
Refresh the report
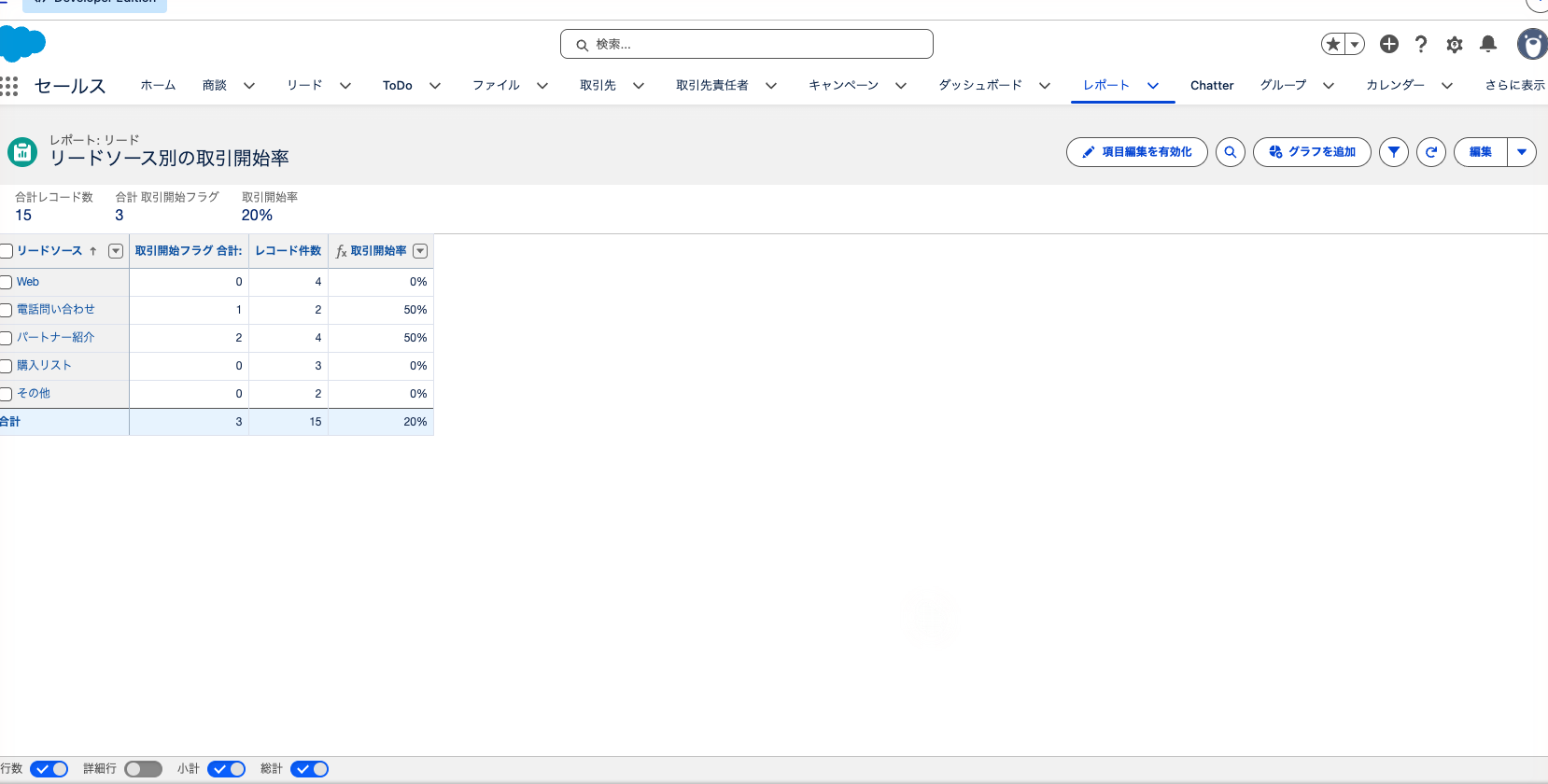click(1431, 152)
